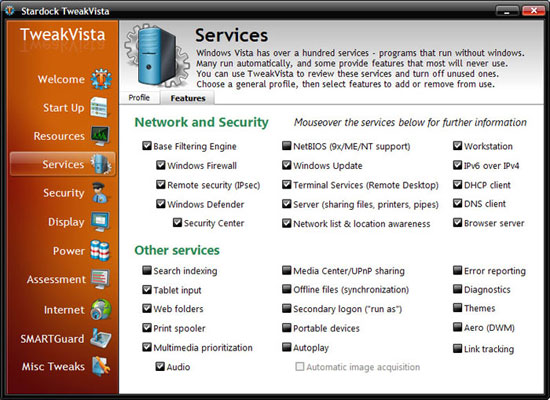Viewport: 550px width, 400px height.
Task: Enable the Autoplay service
Action: [287, 347]
